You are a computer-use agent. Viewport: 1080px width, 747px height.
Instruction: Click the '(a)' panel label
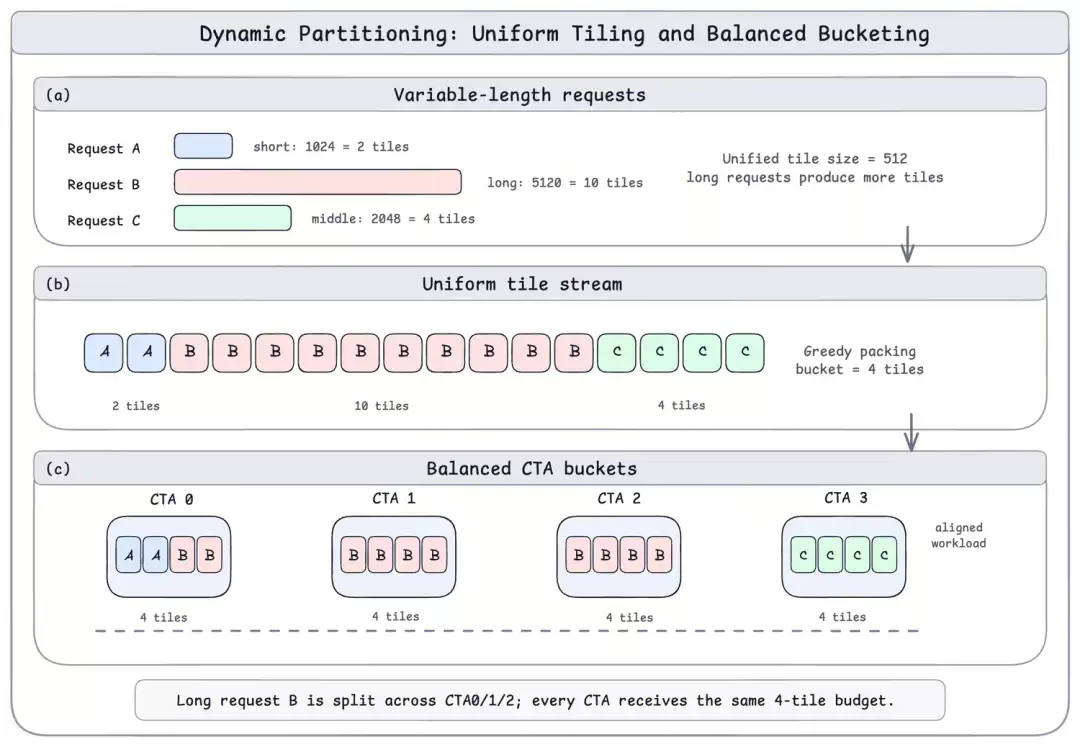point(58,95)
